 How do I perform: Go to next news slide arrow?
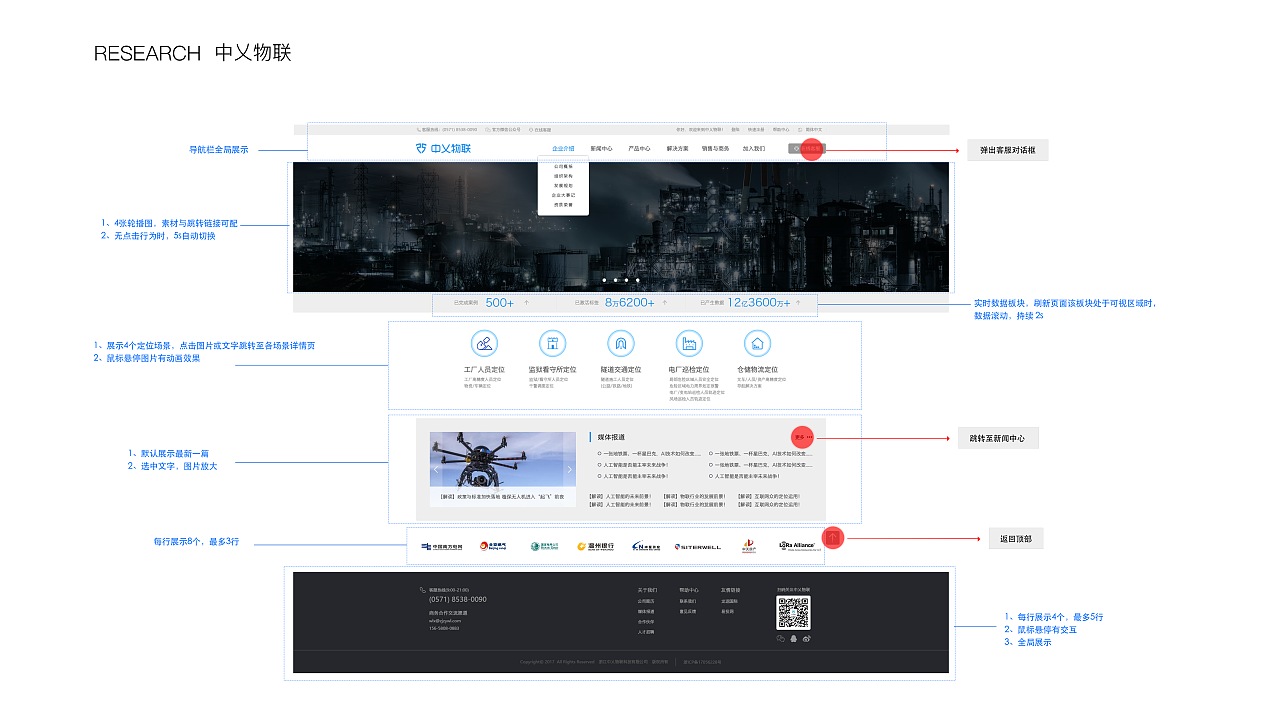click(570, 469)
